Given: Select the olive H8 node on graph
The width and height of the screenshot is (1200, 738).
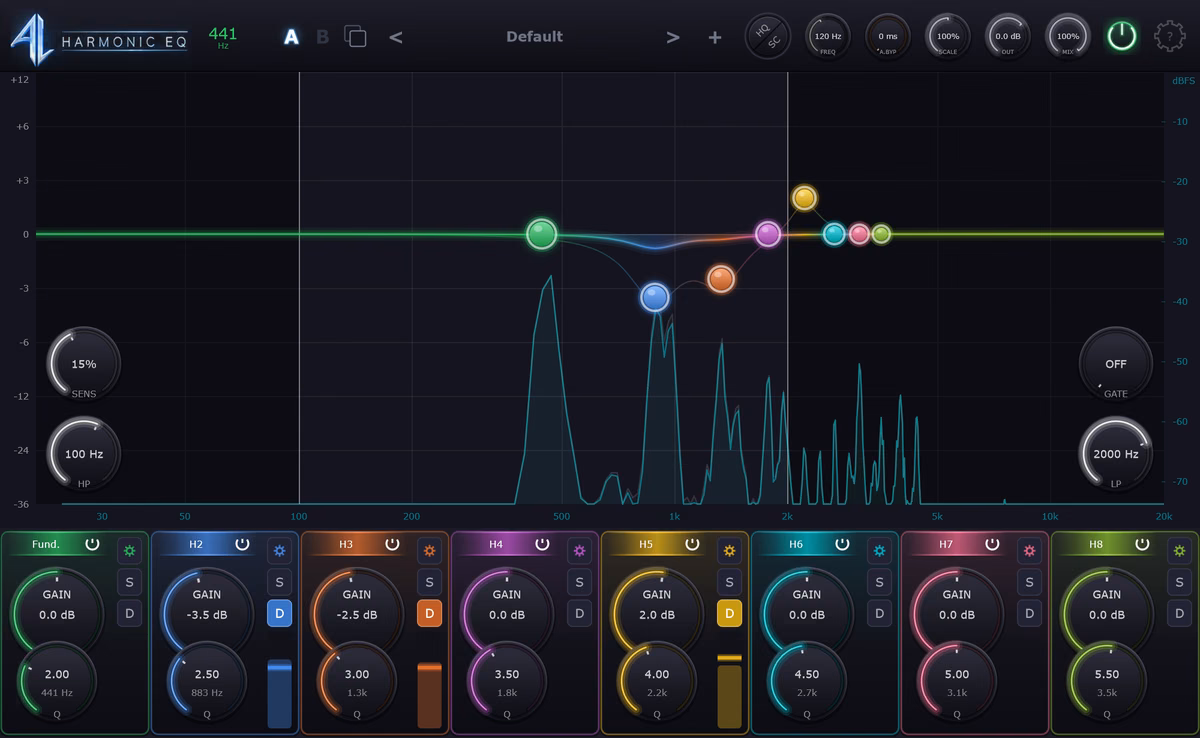Looking at the screenshot, I should (x=881, y=234).
